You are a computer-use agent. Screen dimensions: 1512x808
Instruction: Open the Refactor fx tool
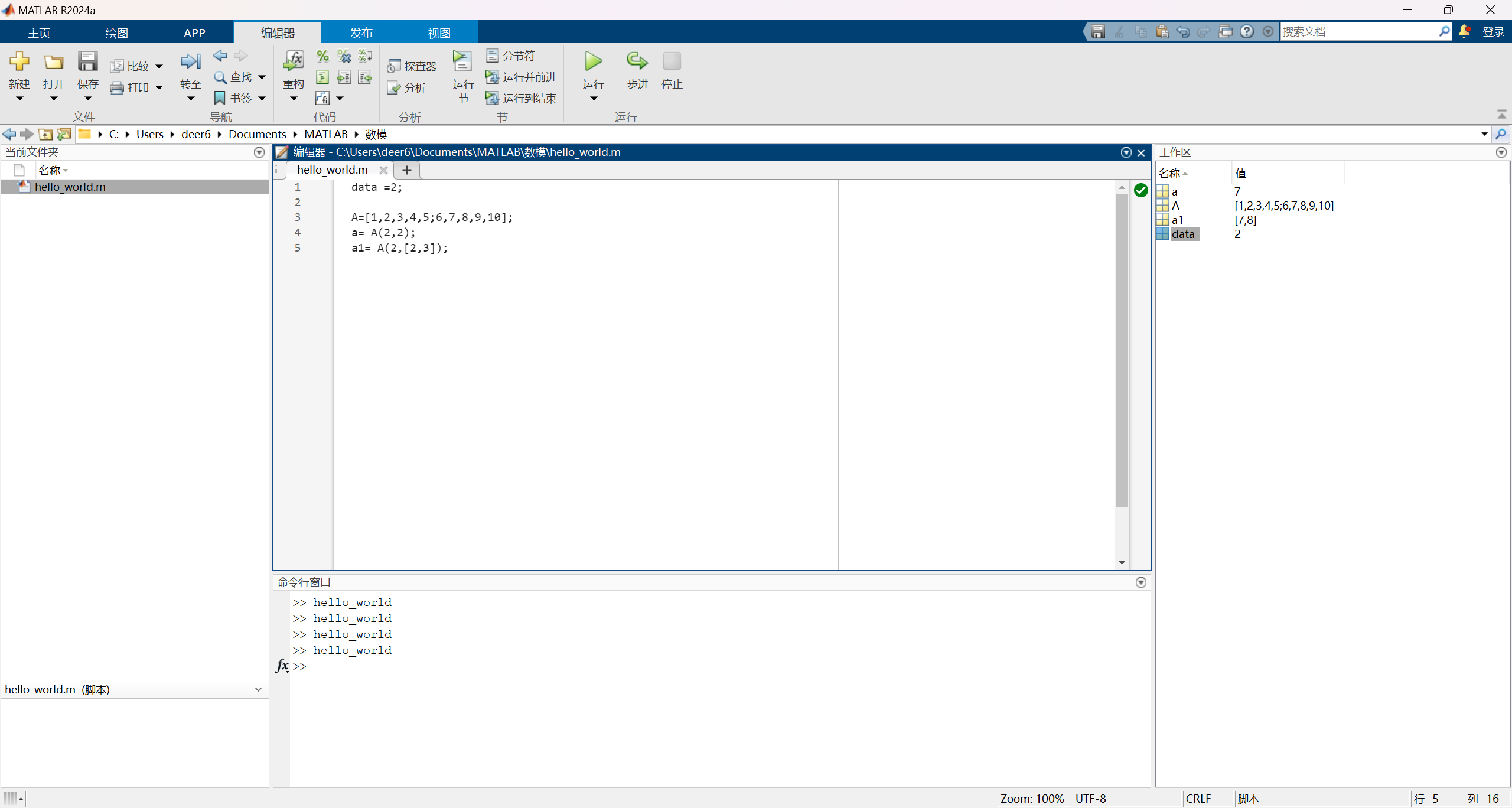click(294, 61)
